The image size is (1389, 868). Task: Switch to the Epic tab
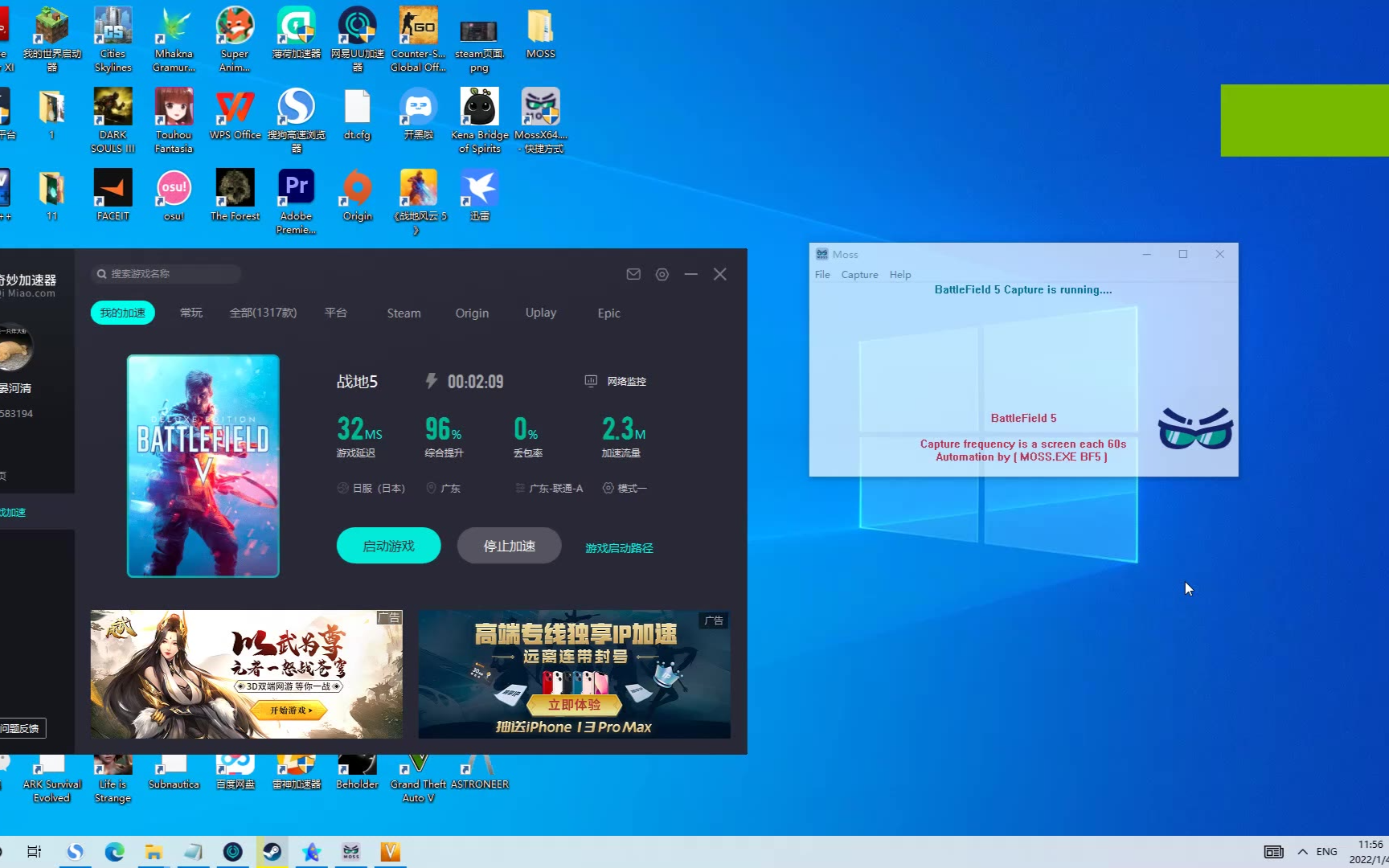(608, 313)
